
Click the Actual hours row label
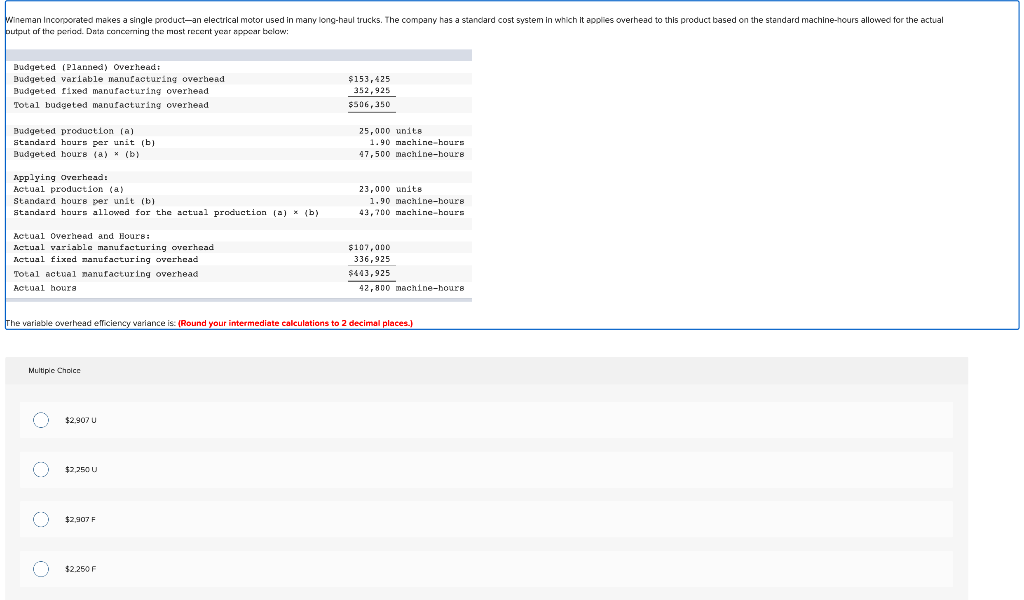pyautogui.click(x=45, y=288)
